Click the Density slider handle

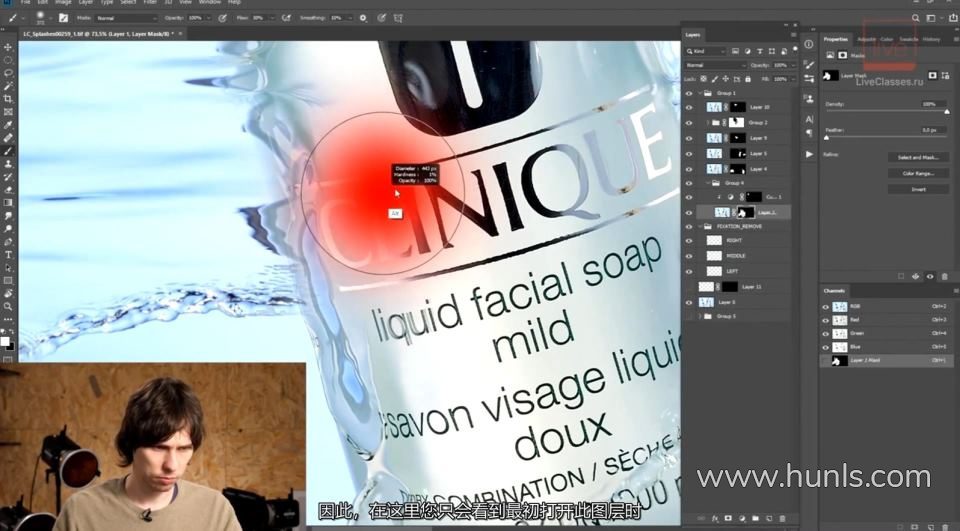tap(947, 111)
